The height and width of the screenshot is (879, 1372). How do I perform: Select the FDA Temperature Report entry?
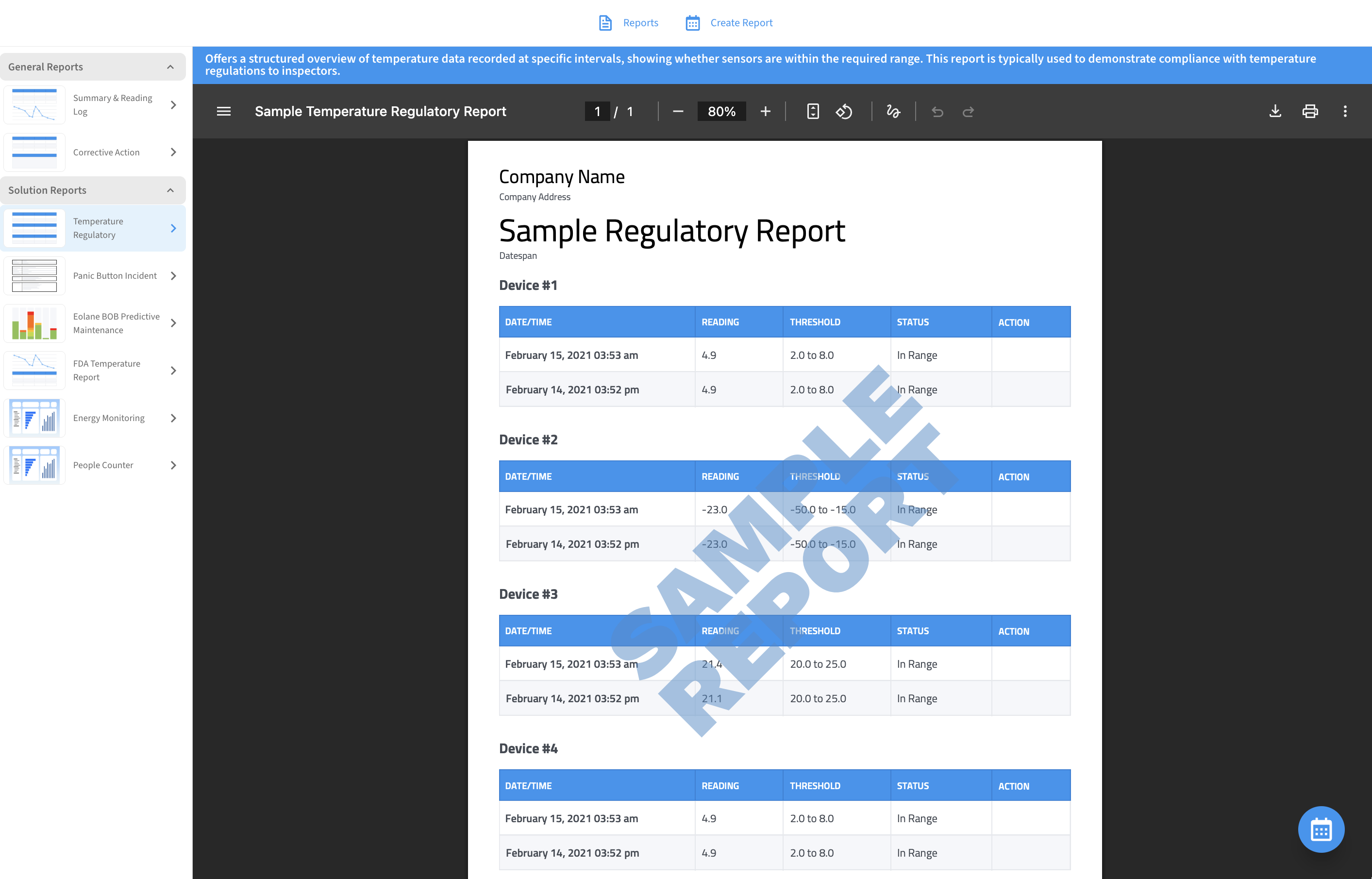pyautogui.click(x=106, y=371)
